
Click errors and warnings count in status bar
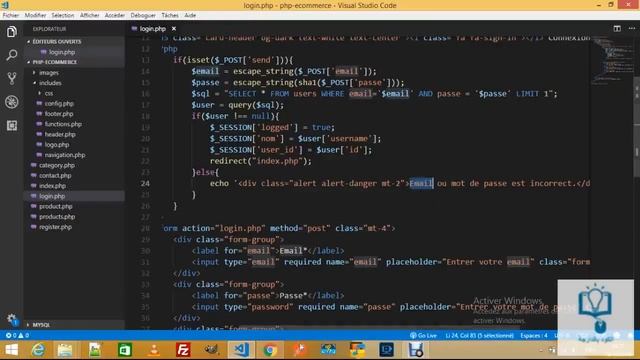(x=17, y=335)
